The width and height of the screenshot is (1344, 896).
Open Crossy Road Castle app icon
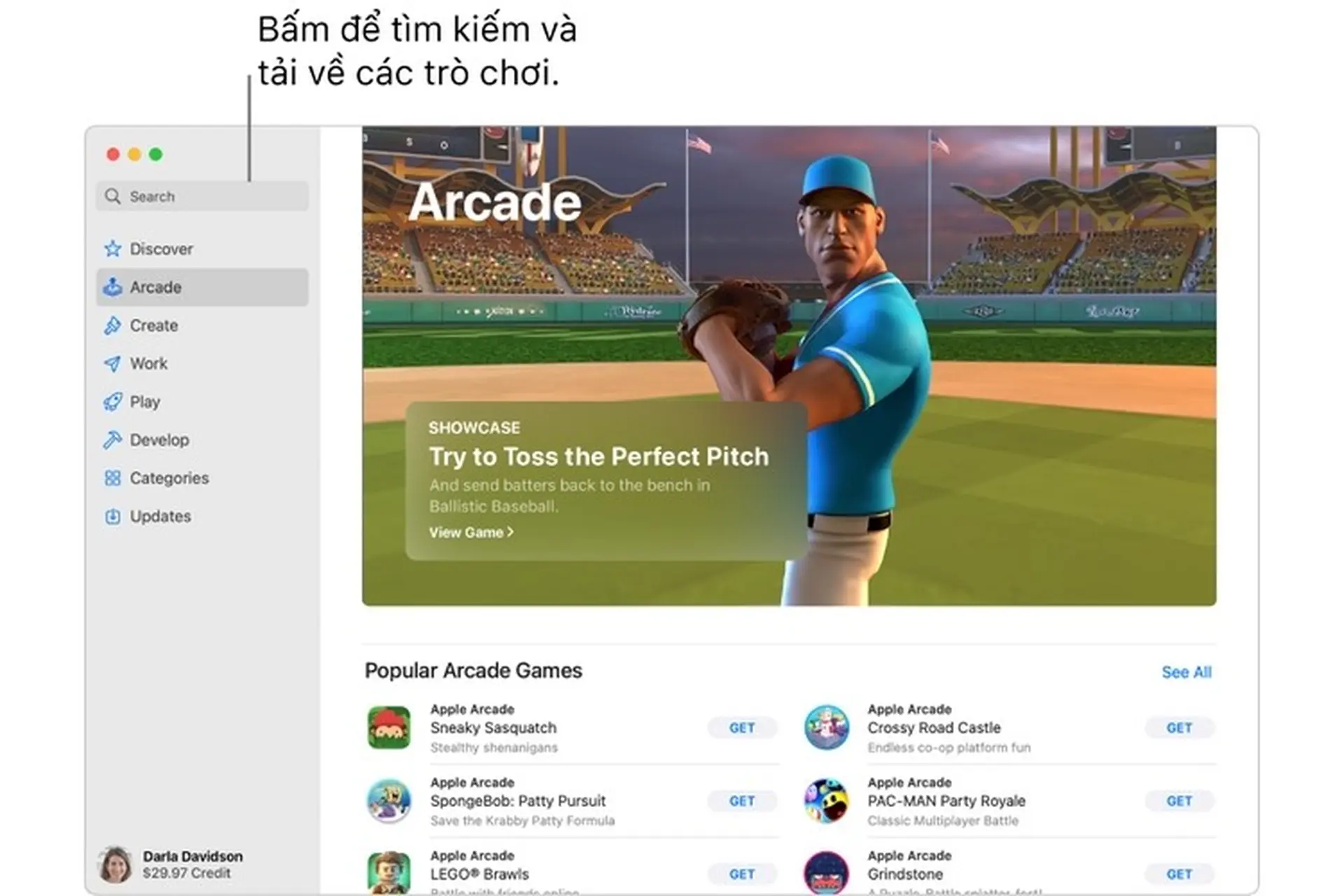coord(826,728)
